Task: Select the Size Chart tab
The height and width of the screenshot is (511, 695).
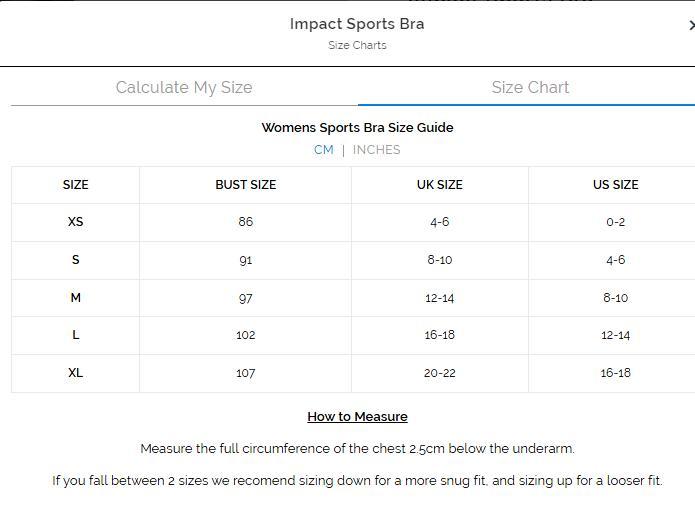Action: [x=530, y=87]
